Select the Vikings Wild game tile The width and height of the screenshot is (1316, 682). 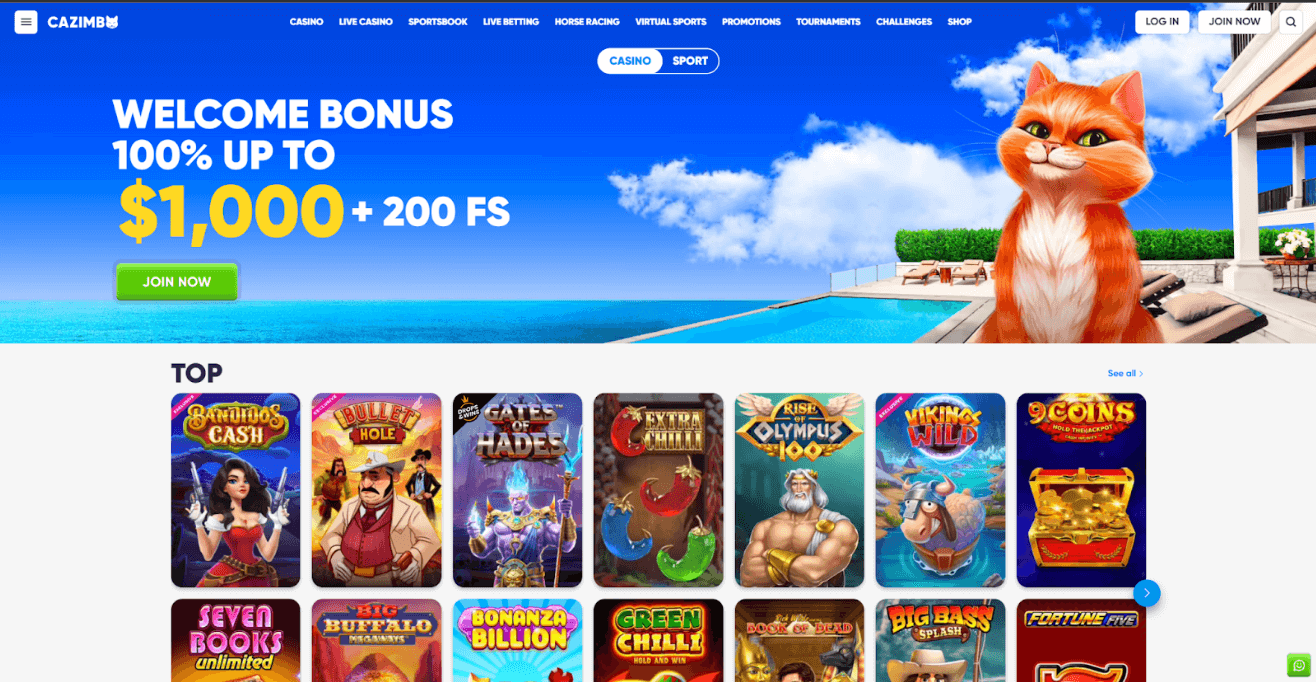pyautogui.click(x=940, y=490)
